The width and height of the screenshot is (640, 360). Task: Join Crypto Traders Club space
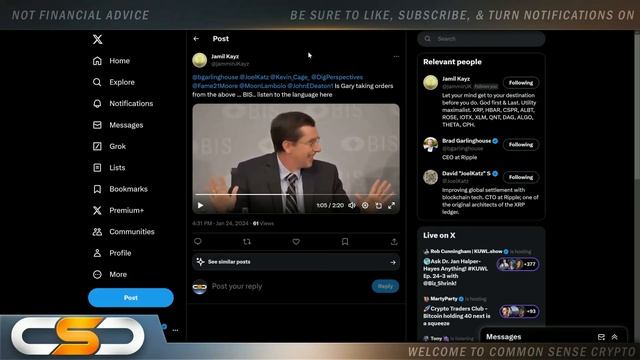tap(457, 316)
